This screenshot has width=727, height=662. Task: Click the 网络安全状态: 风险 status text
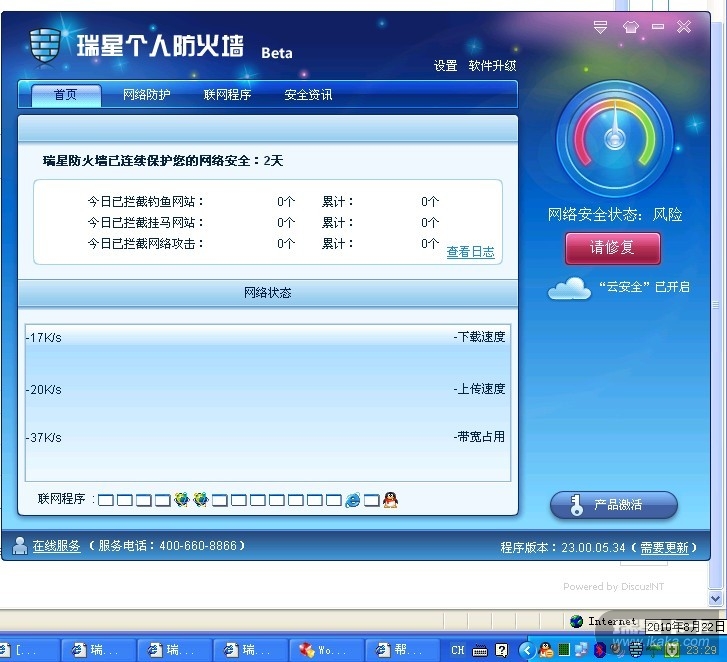pos(615,215)
